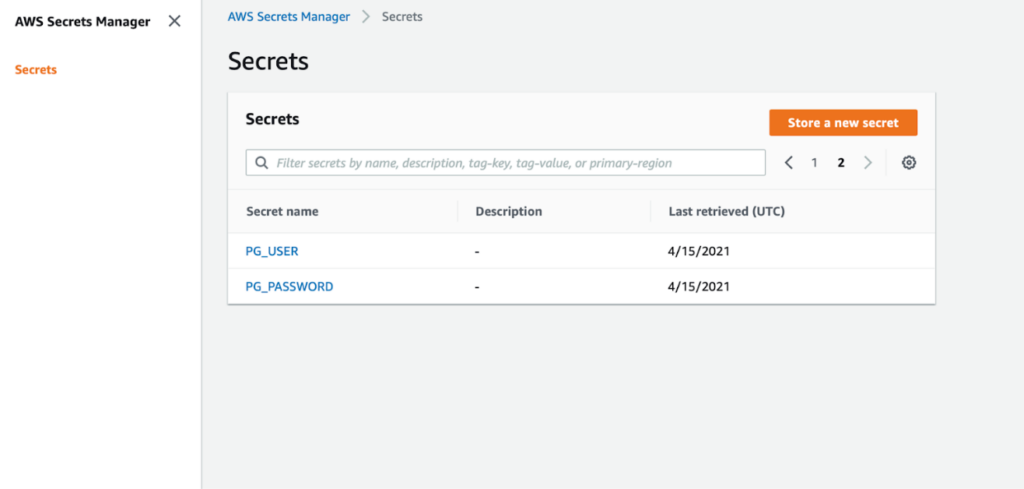Open the PG_PASSWORD secret
Screen dimensions: 1024x489
[x=289, y=287]
